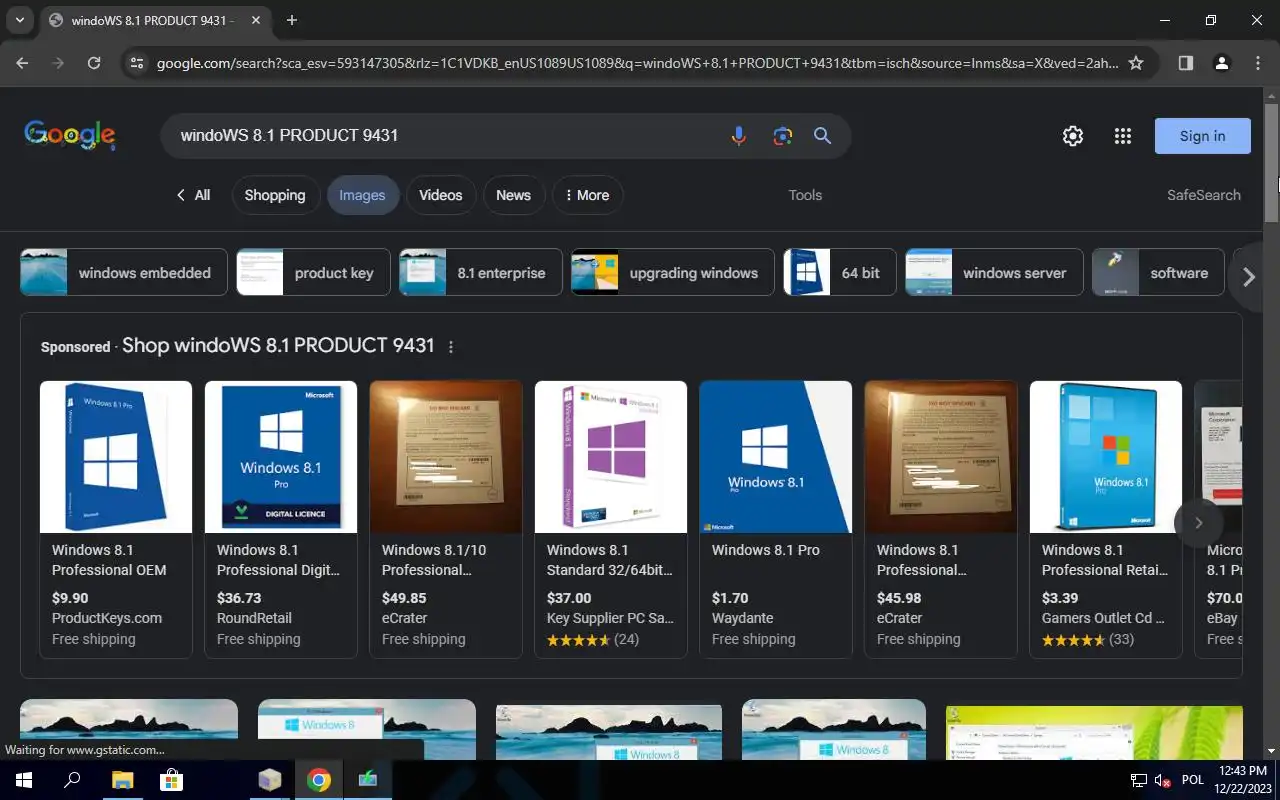Open the Google apps grid
Image resolution: width=1280 pixels, height=800 pixels.
click(1123, 136)
